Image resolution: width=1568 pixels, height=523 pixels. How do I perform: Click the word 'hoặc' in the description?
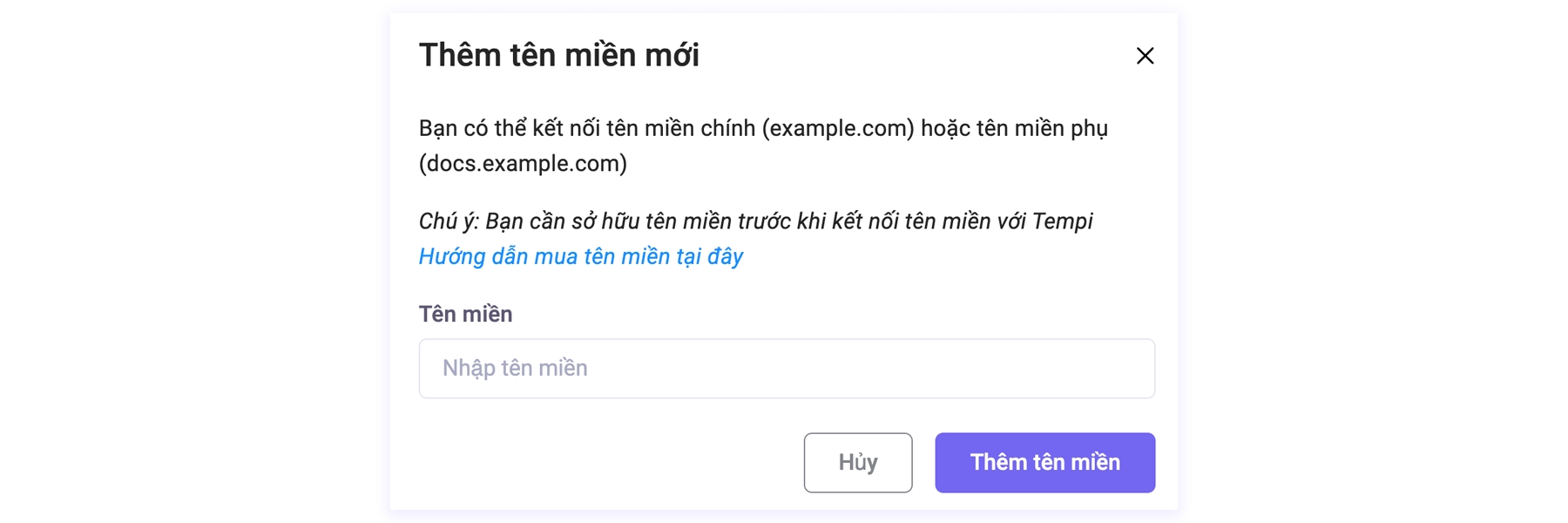pyautogui.click(x=945, y=128)
